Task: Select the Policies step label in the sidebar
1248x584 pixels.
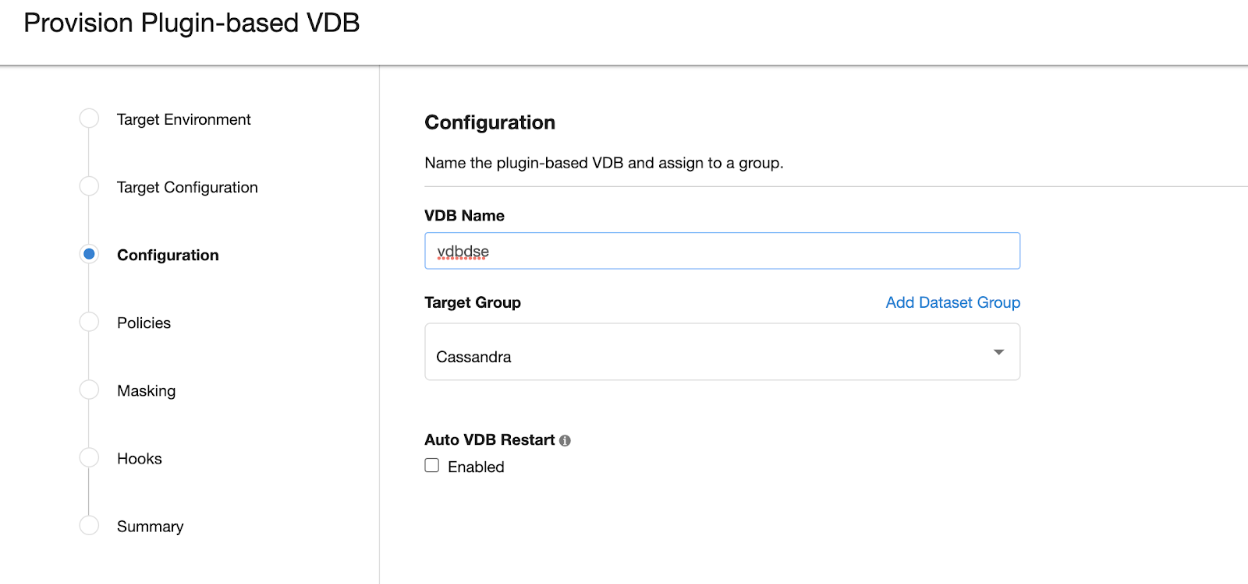Action: coord(144,323)
